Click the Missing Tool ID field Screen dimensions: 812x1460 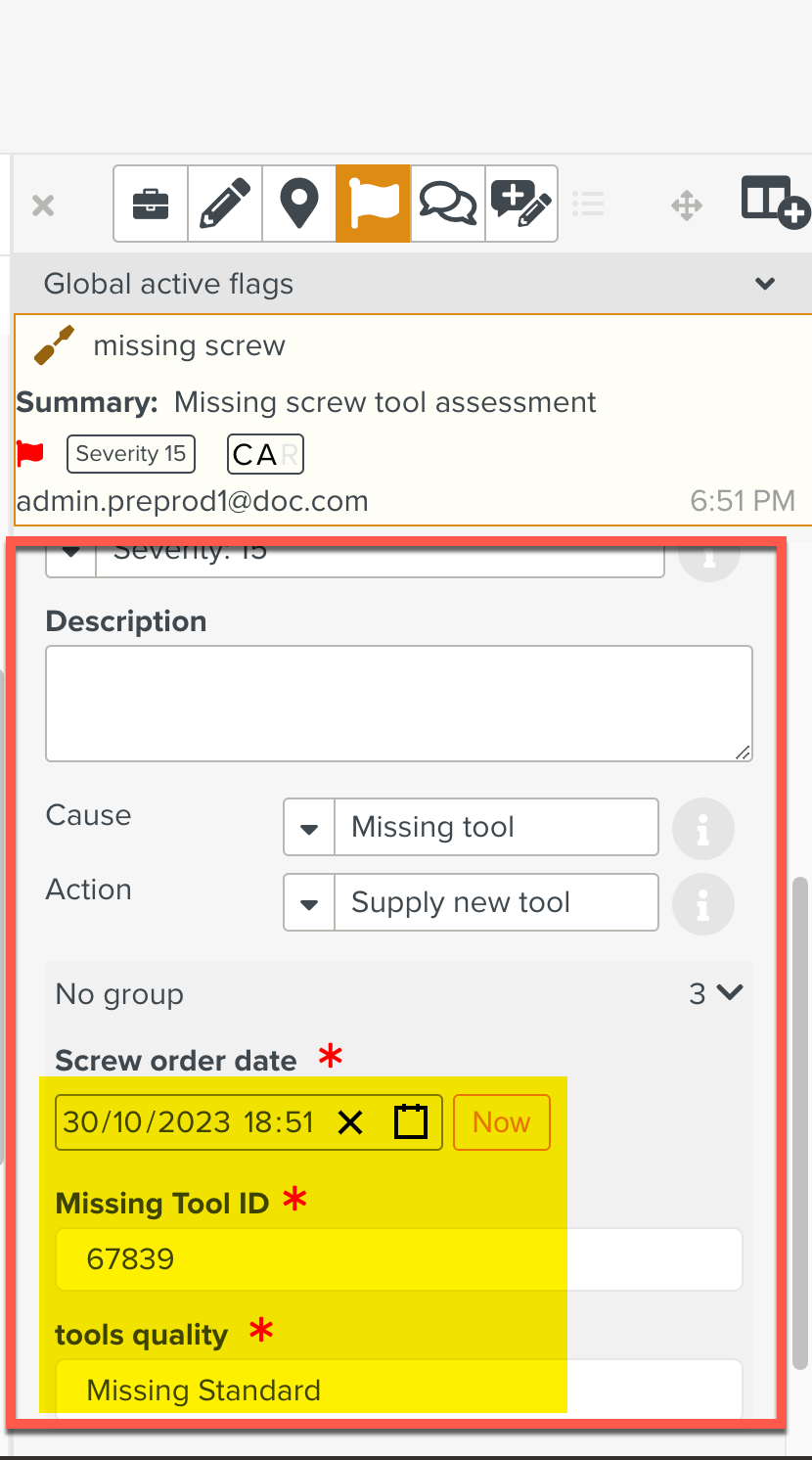398,1258
